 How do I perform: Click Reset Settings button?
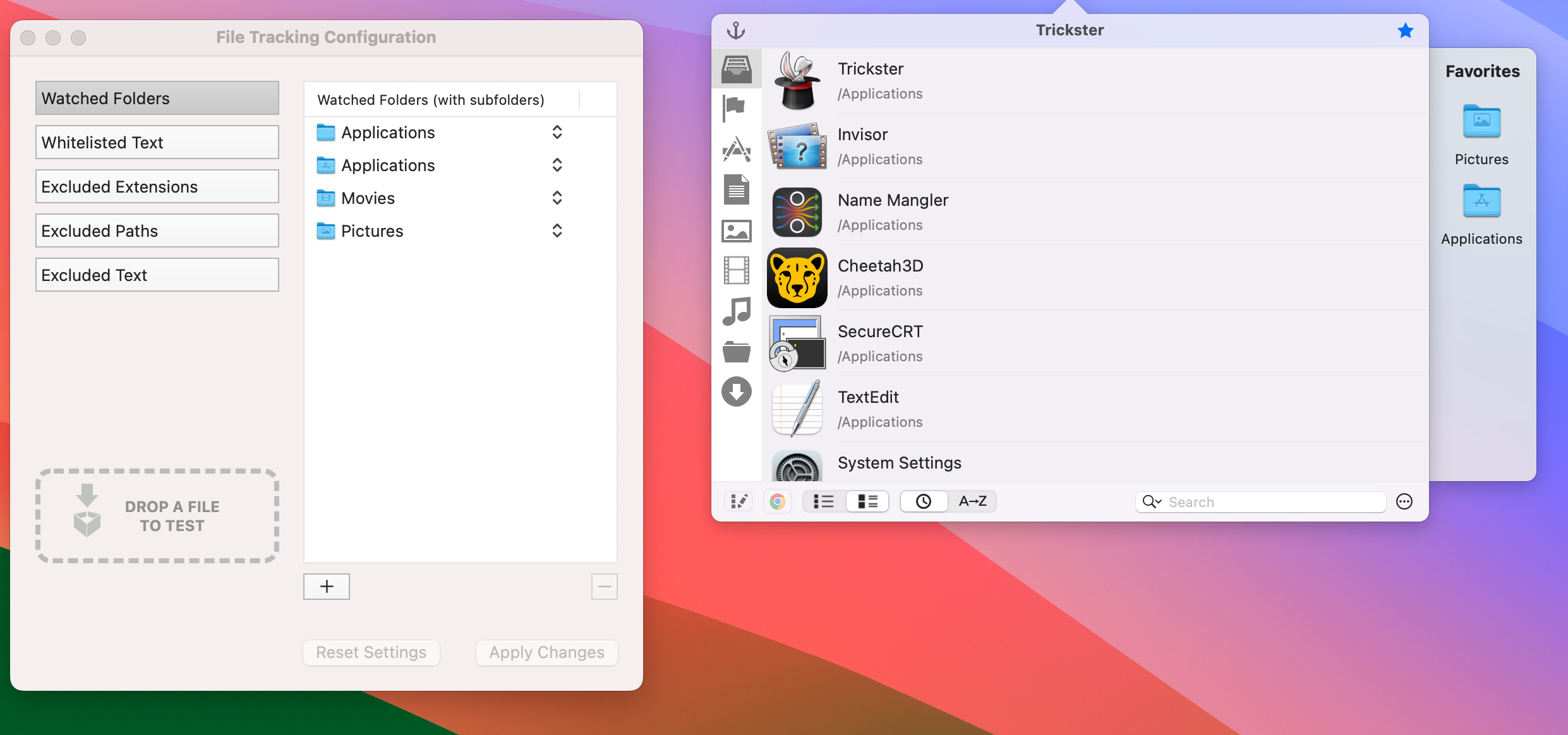coord(372,652)
